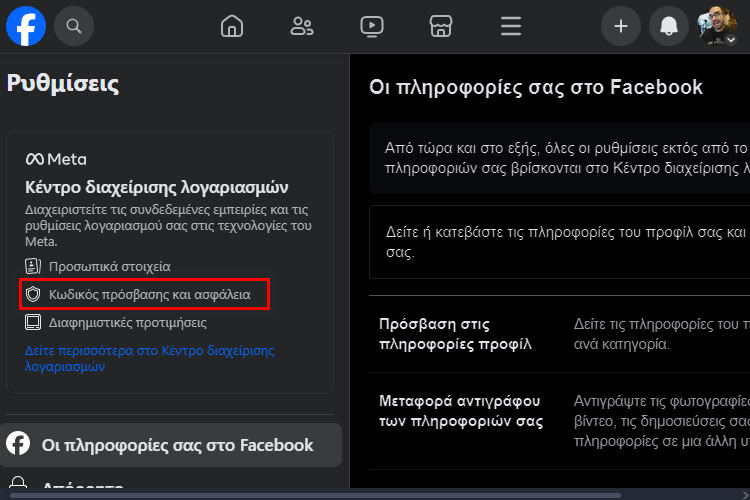Open the Marketplace icon

click(441, 26)
